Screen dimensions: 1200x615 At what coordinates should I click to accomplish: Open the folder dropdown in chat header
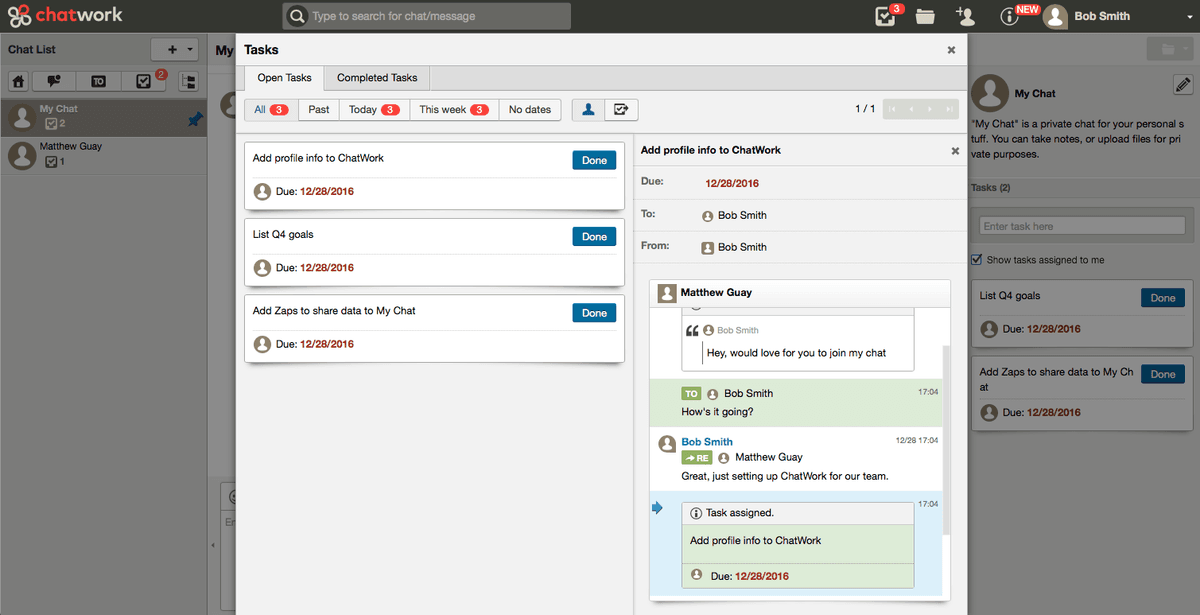(x=1169, y=49)
